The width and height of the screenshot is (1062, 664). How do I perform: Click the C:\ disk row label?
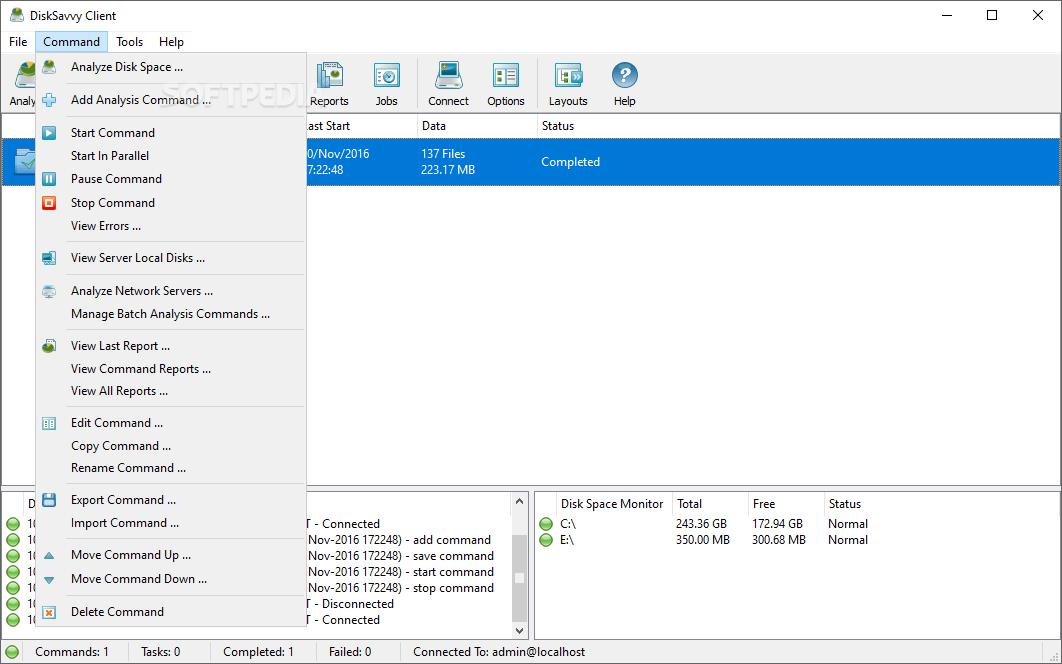[x=568, y=524]
